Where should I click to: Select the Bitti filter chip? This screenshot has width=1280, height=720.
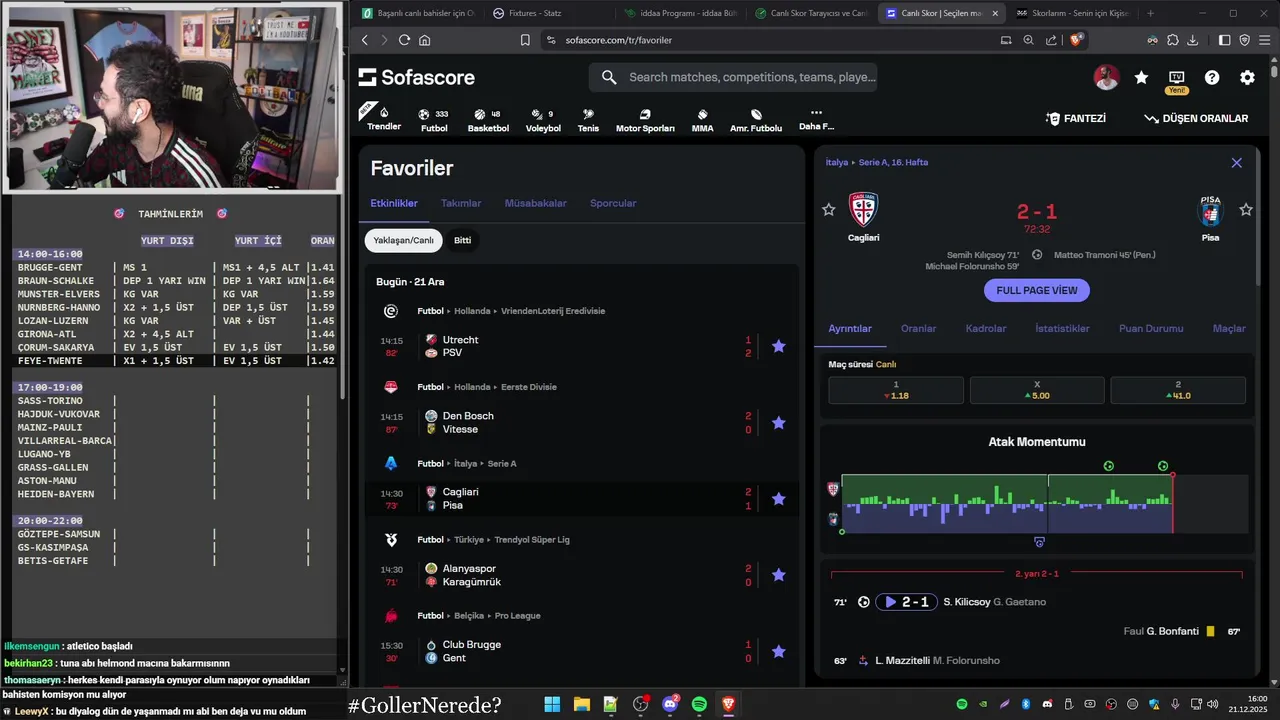click(x=462, y=240)
